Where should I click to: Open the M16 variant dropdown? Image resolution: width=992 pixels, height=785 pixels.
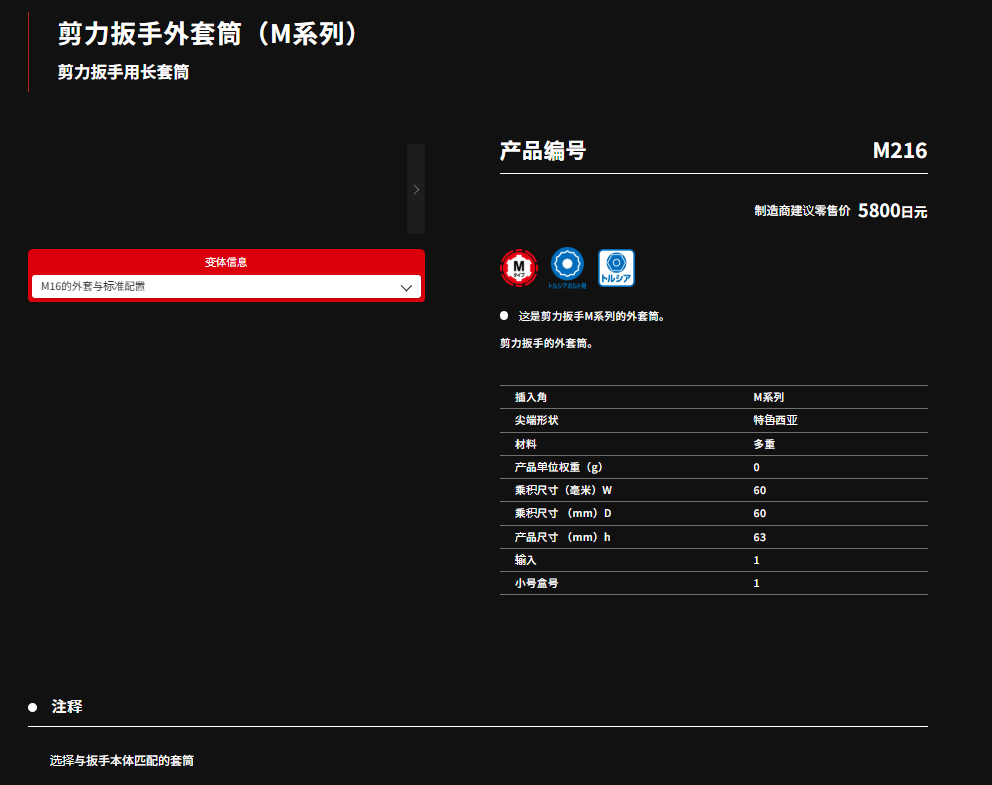pyautogui.click(x=226, y=287)
